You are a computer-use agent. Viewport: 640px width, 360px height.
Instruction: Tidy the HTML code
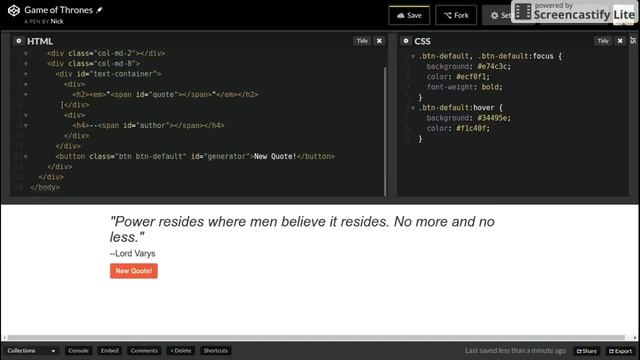coord(362,41)
